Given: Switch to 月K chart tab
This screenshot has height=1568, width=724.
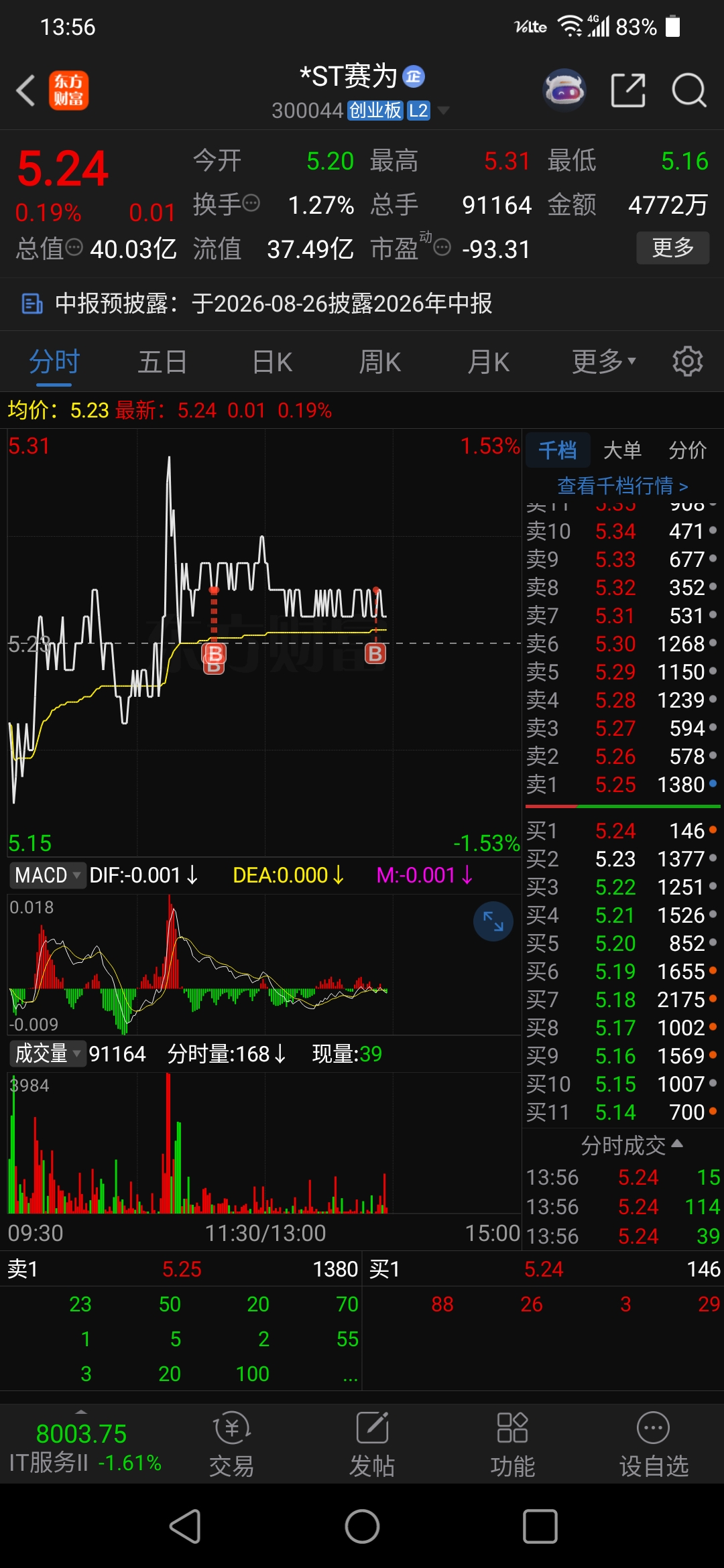Looking at the screenshot, I should point(489,362).
